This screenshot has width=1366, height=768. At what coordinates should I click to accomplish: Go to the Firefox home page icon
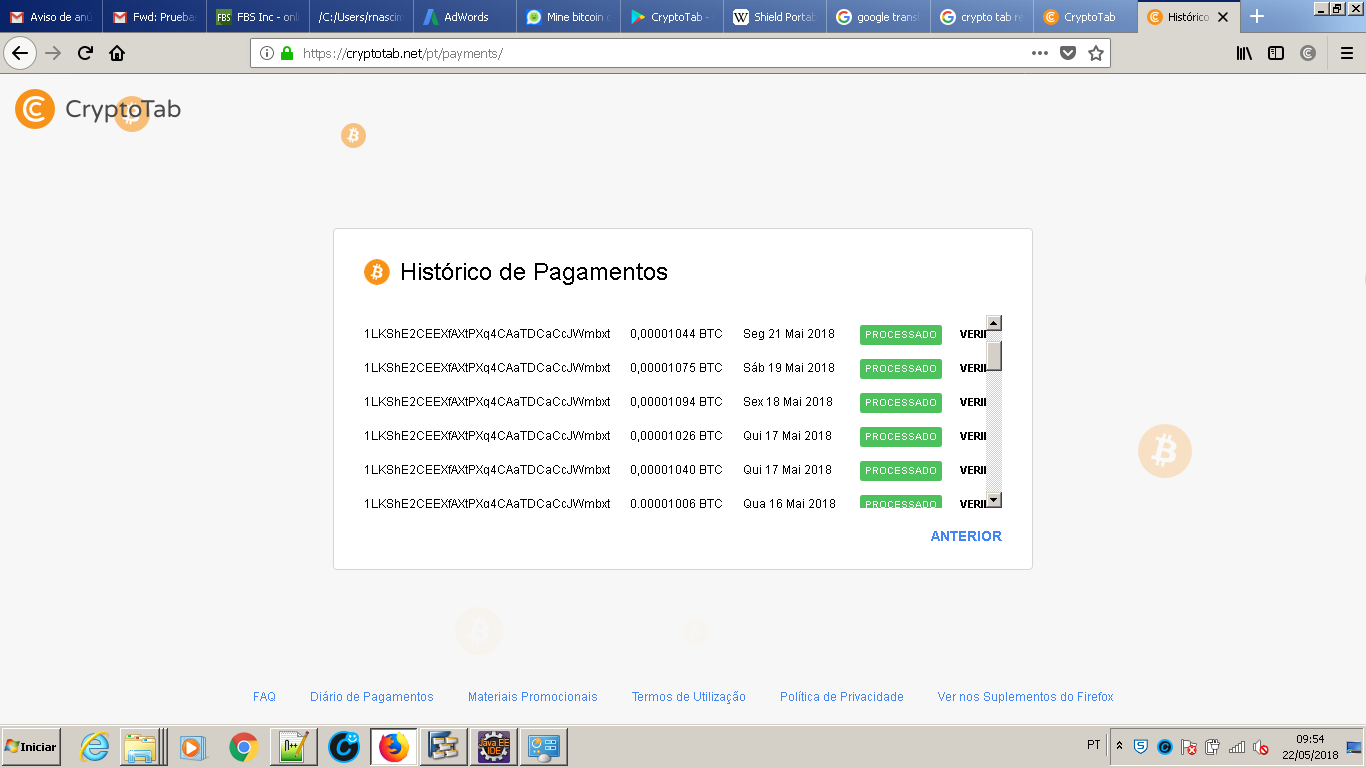point(117,54)
